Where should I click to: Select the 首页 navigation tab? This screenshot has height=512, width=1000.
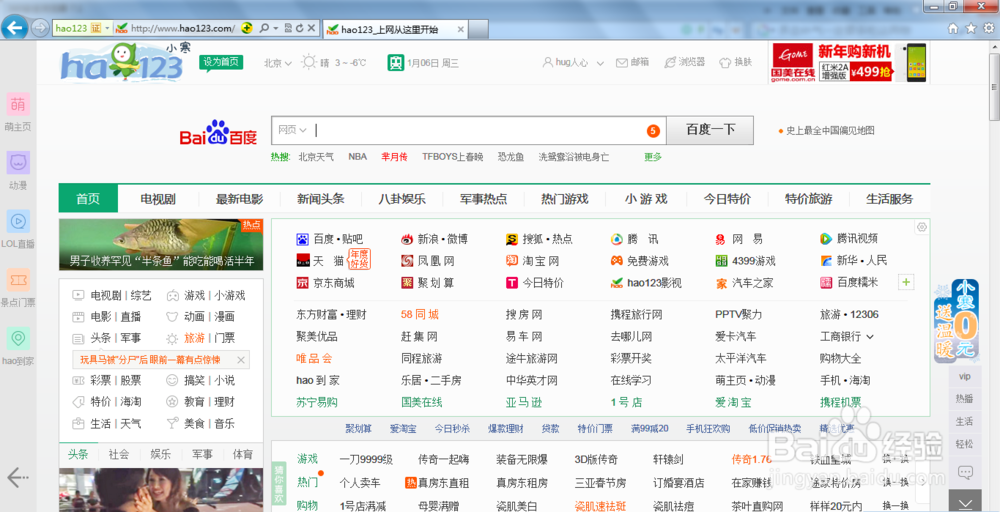click(x=88, y=199)
